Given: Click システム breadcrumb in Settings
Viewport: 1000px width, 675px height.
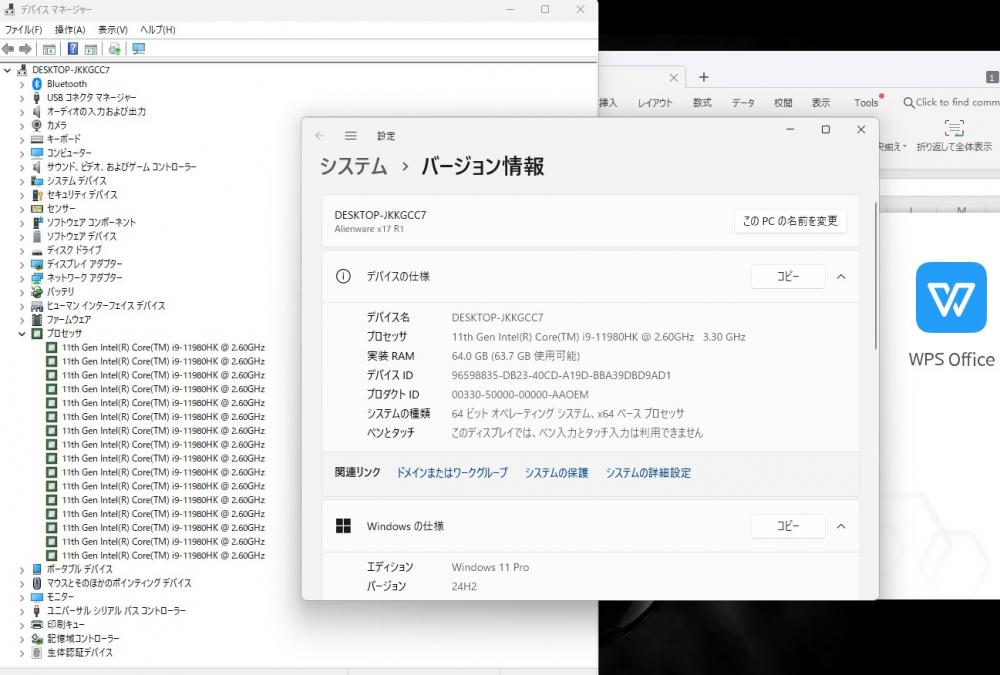Looking at the screenshot, I should (353, 167).
